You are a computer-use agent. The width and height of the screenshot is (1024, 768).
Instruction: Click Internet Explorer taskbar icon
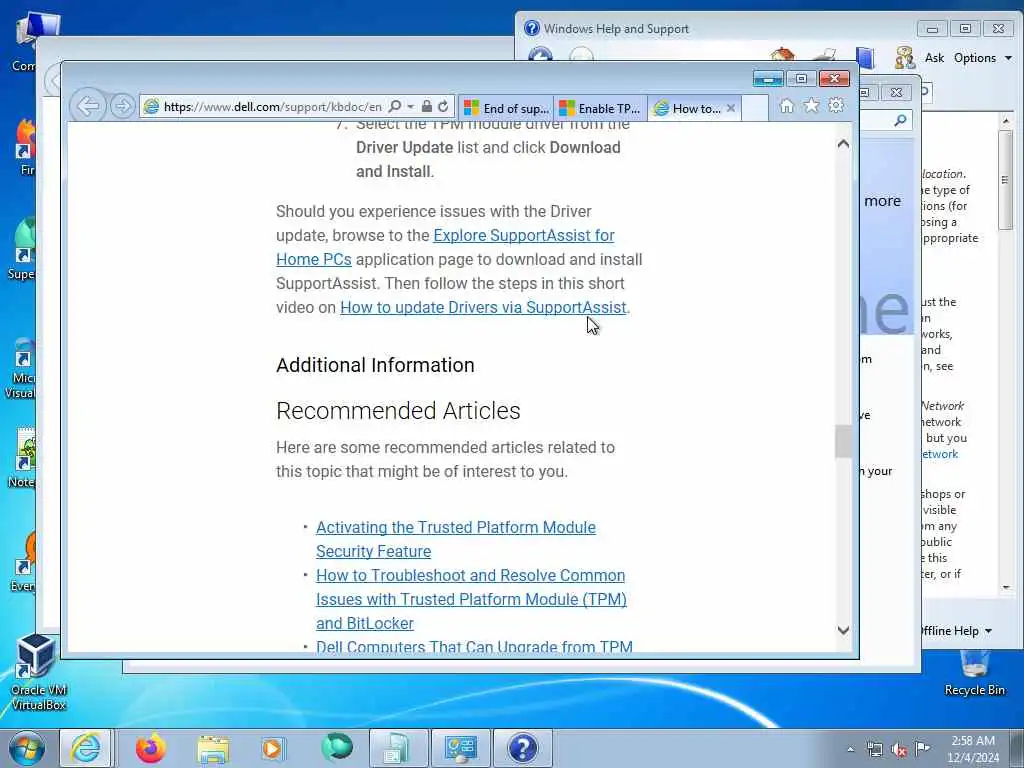coord(86,748)
